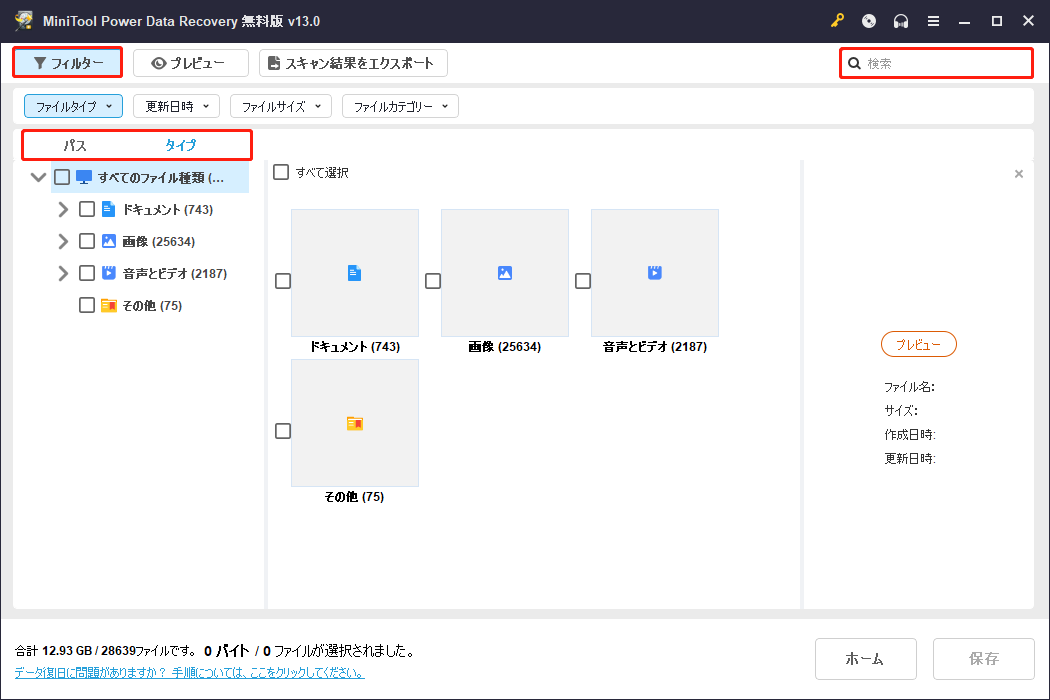Collapse the すべてのファイル種類 tree node
The image size is (1050, 700).
pyautogui.click(x=38, y=177)
